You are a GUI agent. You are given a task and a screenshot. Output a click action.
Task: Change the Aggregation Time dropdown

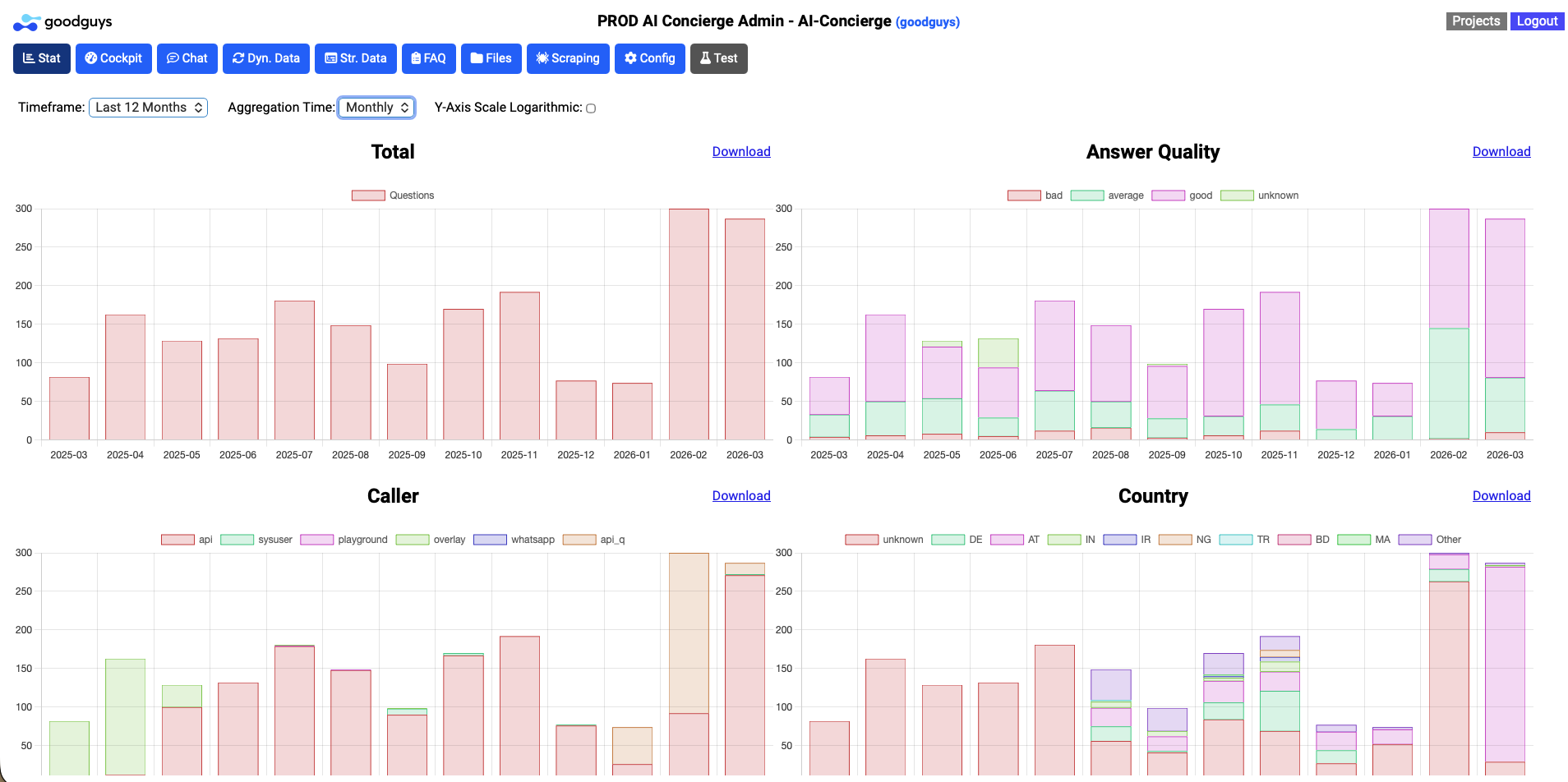[376, 107]
